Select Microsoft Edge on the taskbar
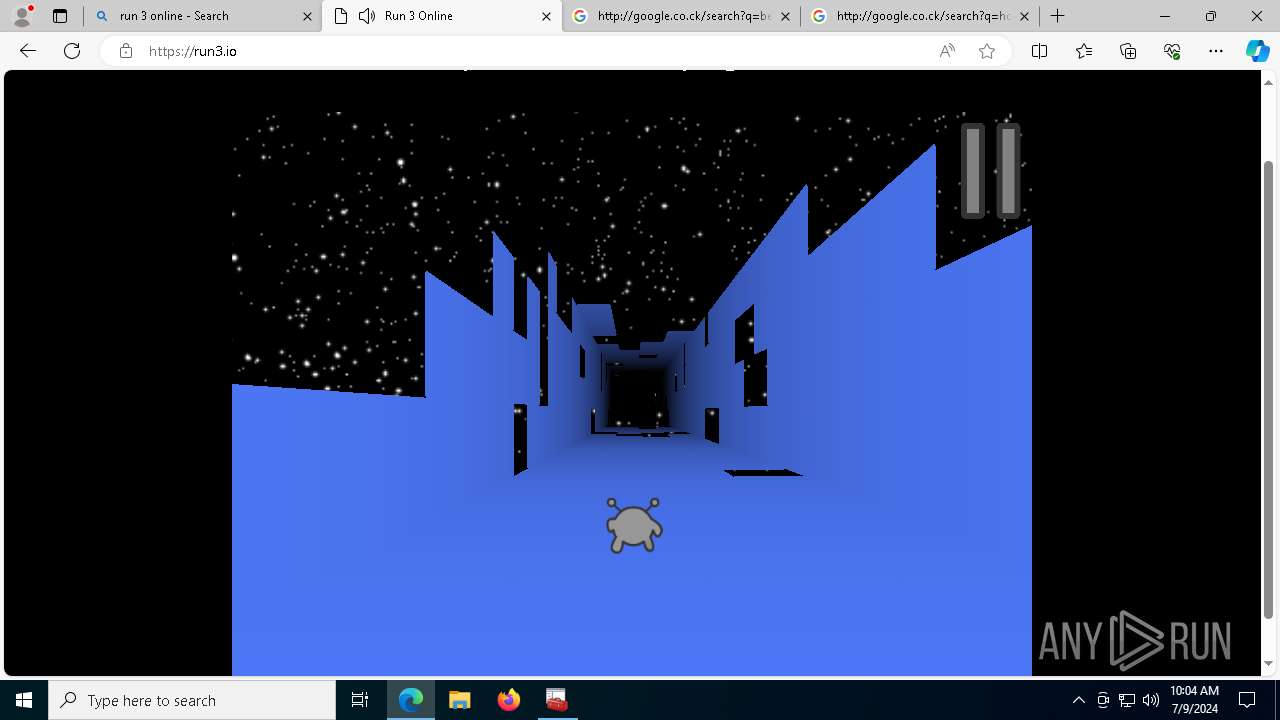This screenshot has height=720, width=1280. click(411, 700)
